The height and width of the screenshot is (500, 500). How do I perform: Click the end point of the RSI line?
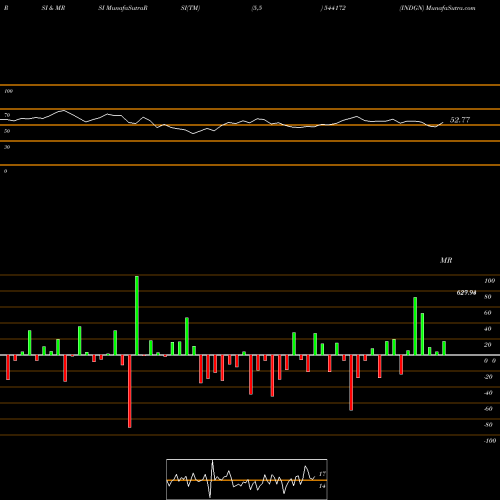(x=443, y=122)
